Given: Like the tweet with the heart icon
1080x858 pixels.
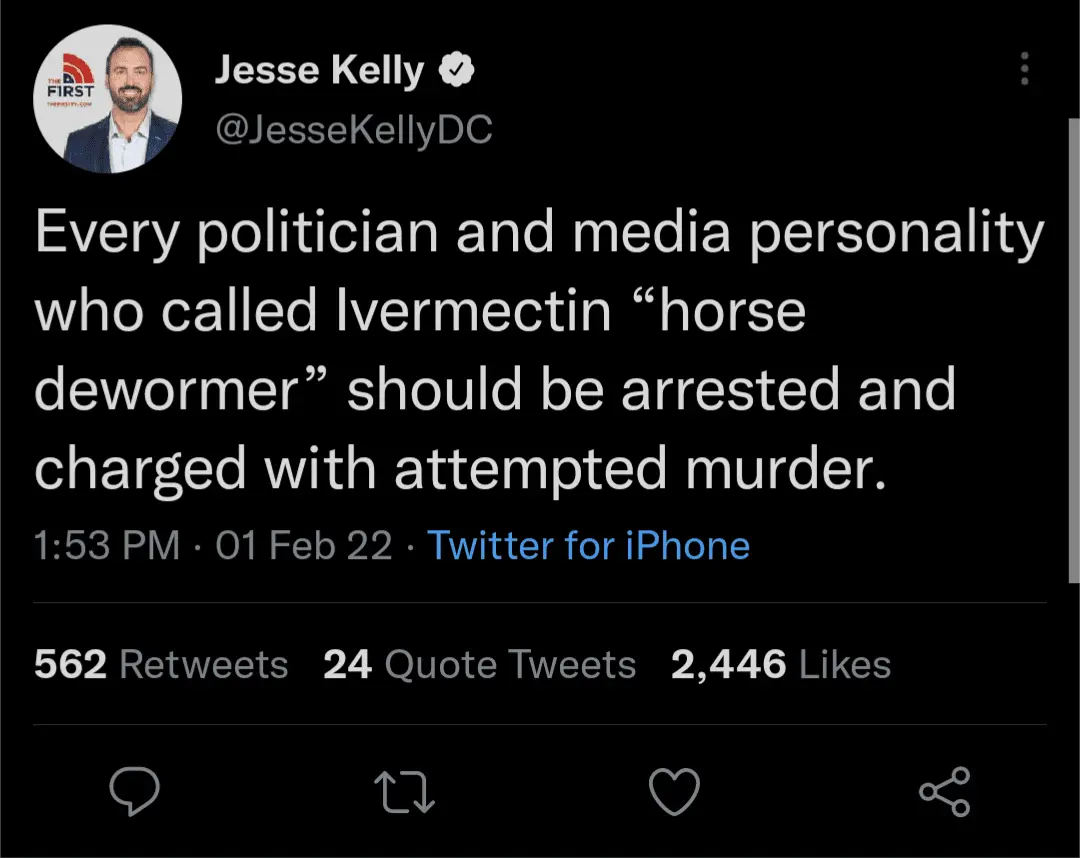Looking at the screenshot, I should [x=674, y=791].
